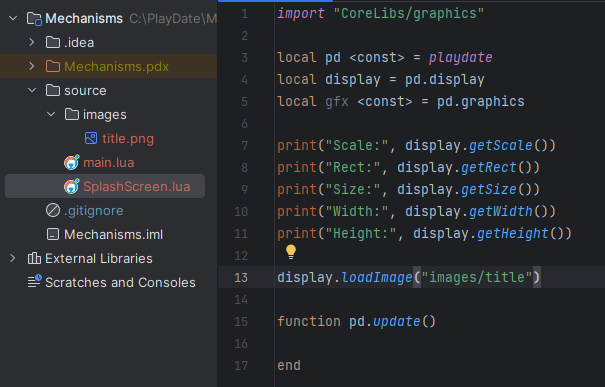Click the title.png image file icon

[x=91, y=138]
